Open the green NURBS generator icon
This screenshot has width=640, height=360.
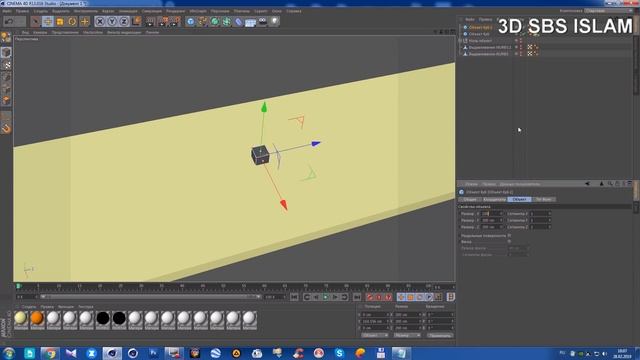pyautogui.click(x=215, y=21)
